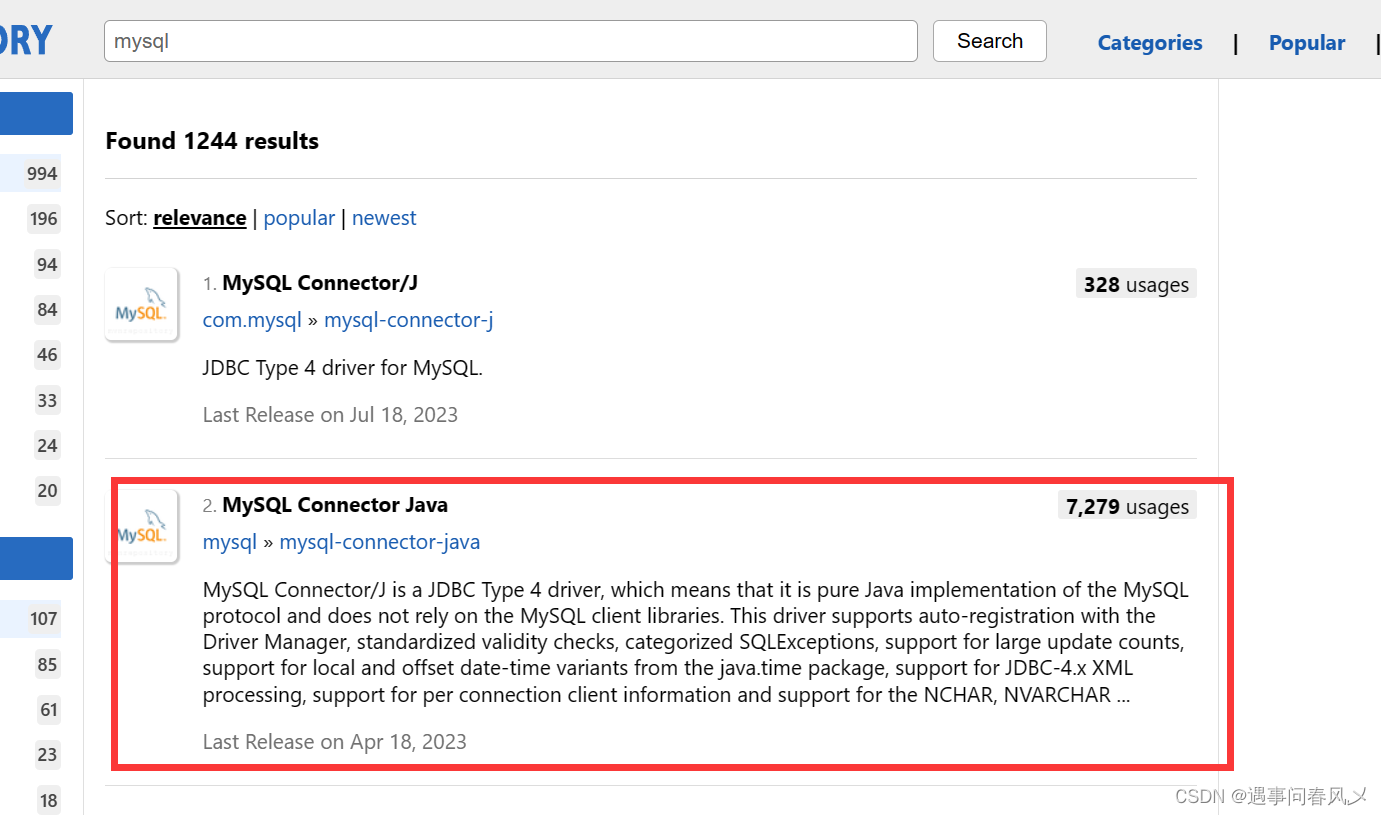
Task: Open the mysql-connector-java artifact link
Action: pos(380,542)
